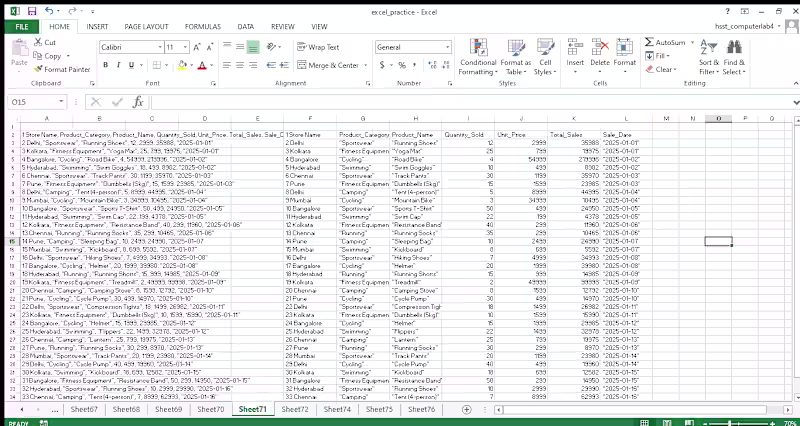Open Cell Styles gallery
Screen dimensions: 800x426
point(545,57)
